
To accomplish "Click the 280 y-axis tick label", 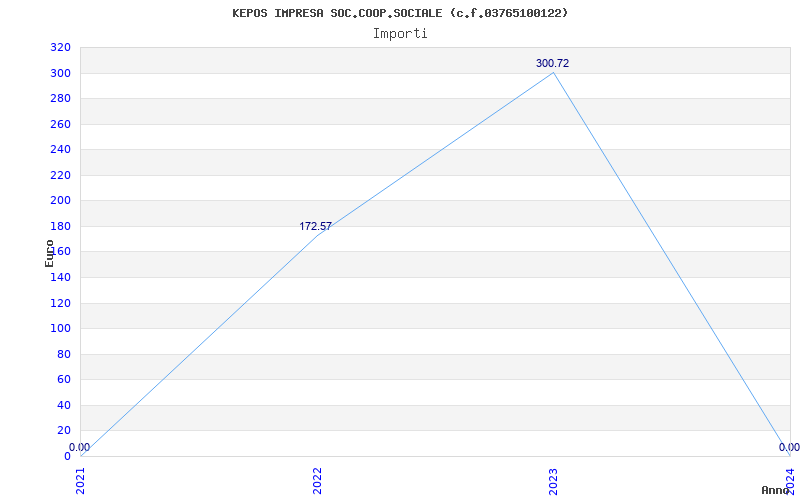I will [x=60, y=98].
